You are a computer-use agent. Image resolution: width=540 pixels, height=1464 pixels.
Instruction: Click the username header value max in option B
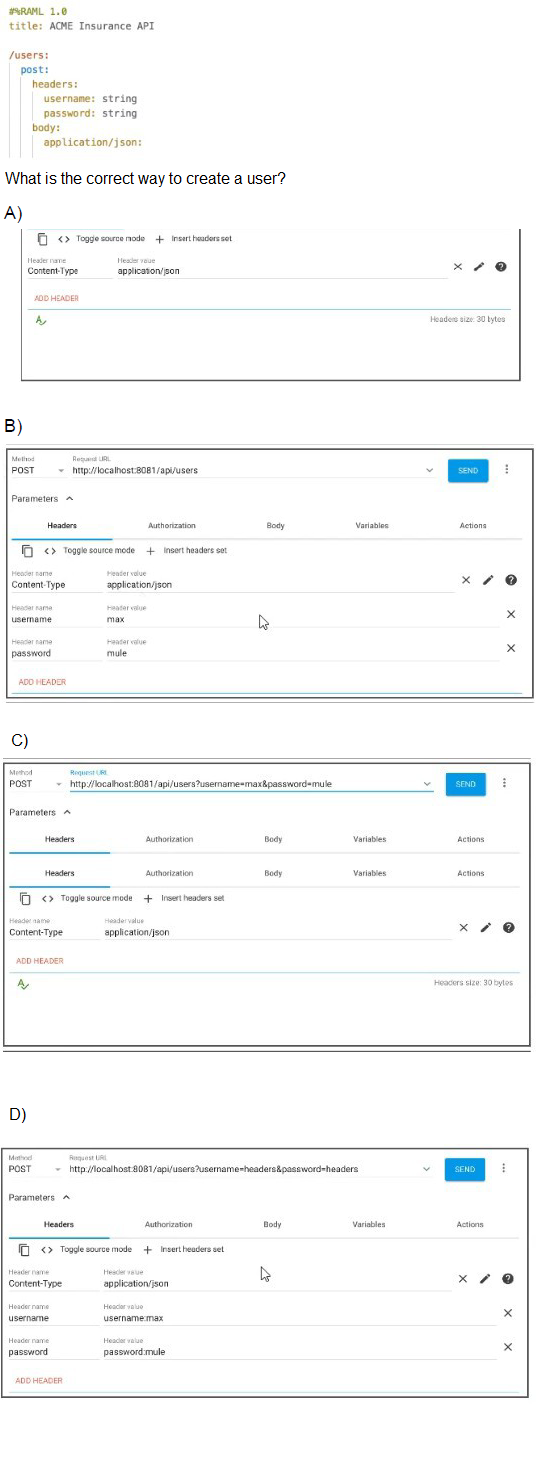tap(115, 619)
